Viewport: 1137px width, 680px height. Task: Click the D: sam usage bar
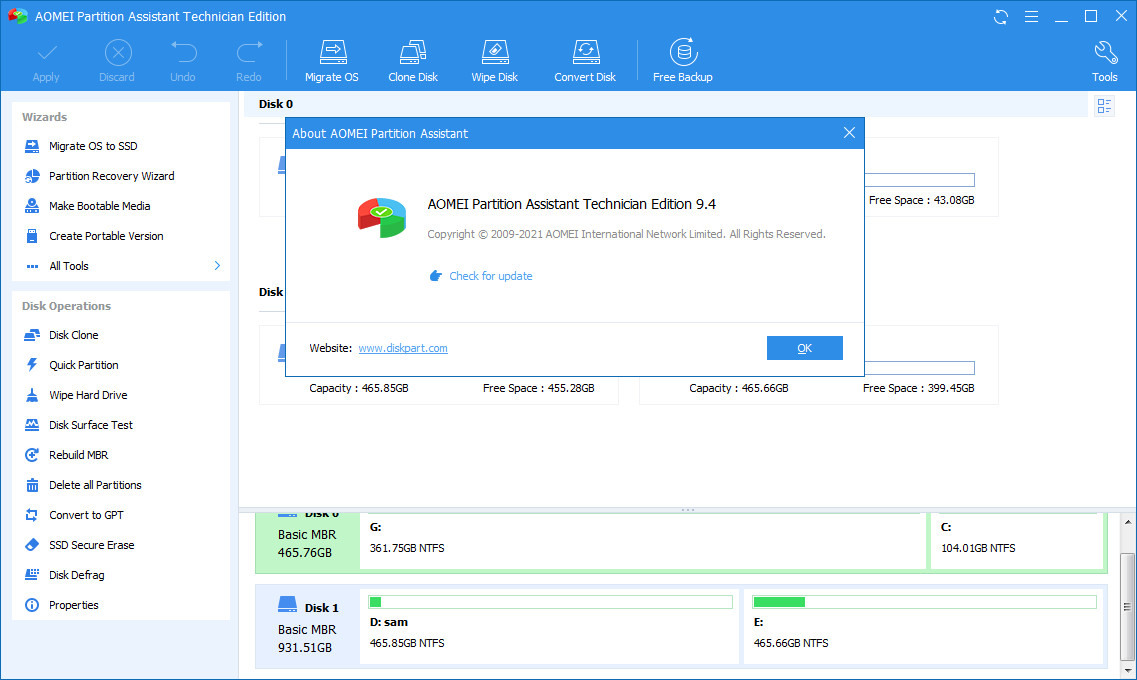pos(550,602)
